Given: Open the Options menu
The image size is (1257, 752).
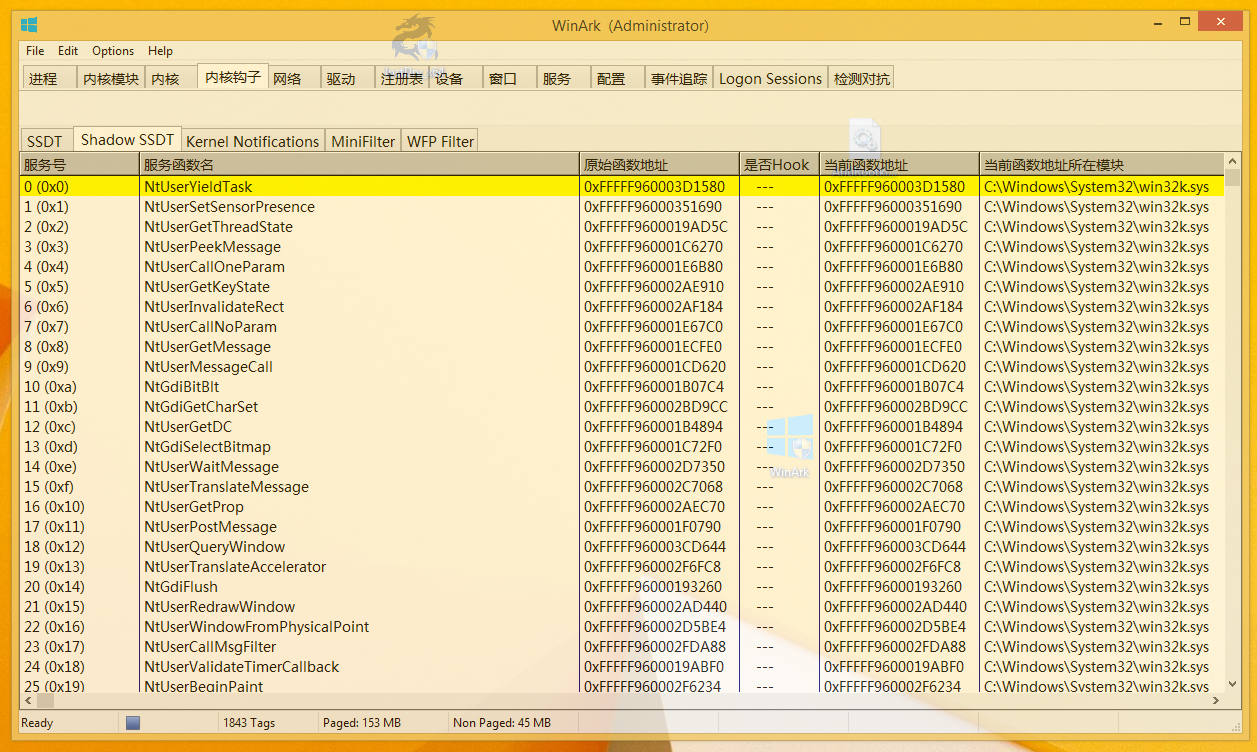Looking at the screenshot, I should pyautogui.click(x=113, y=51).
